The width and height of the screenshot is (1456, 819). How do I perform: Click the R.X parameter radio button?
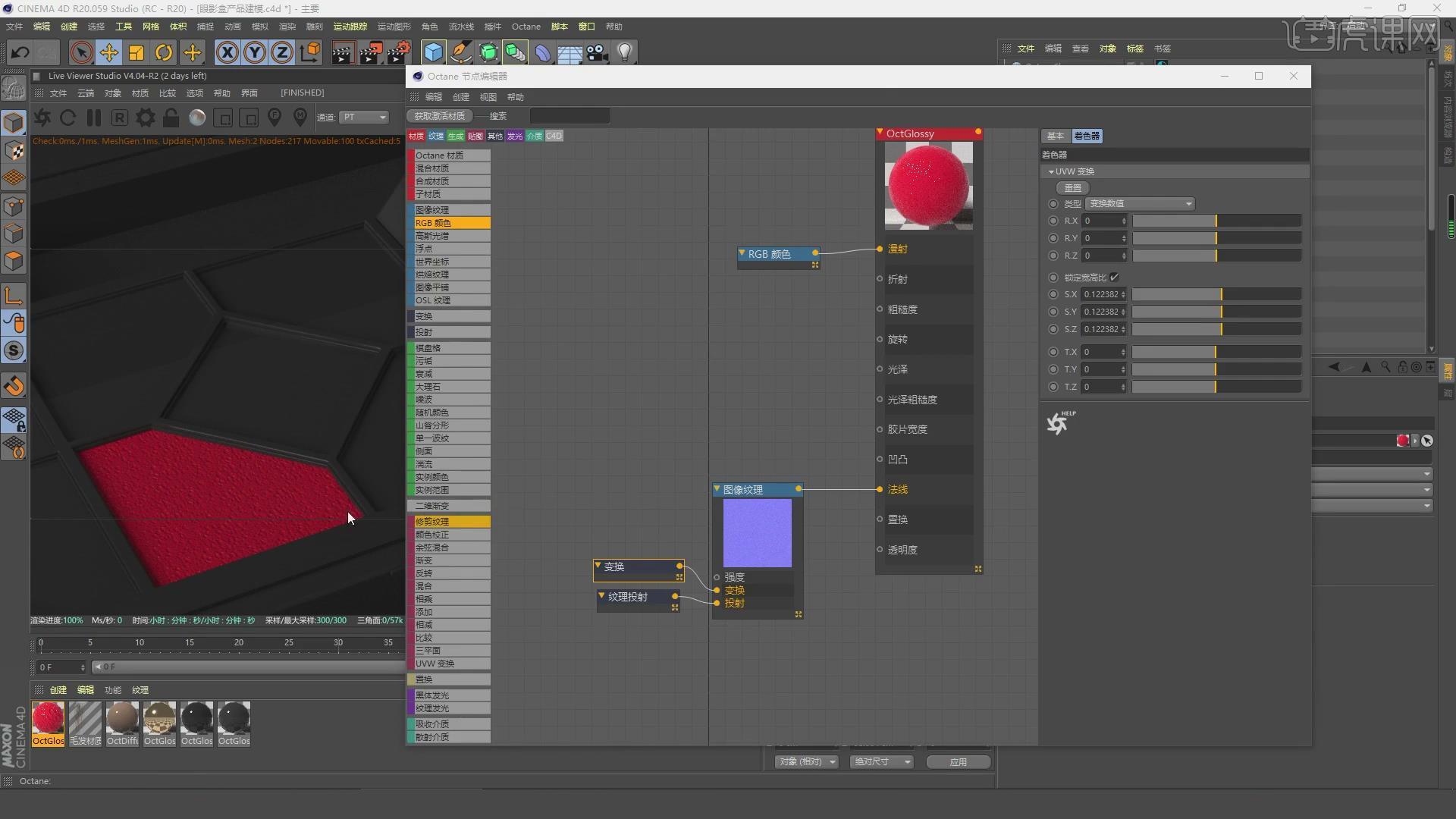pos(1053,221)
